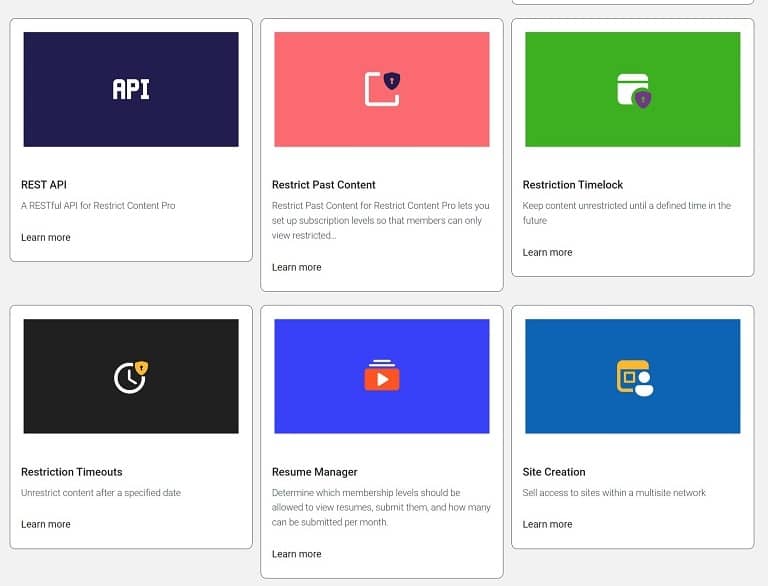Click Learn more under Site Creation

click(547, 524)
